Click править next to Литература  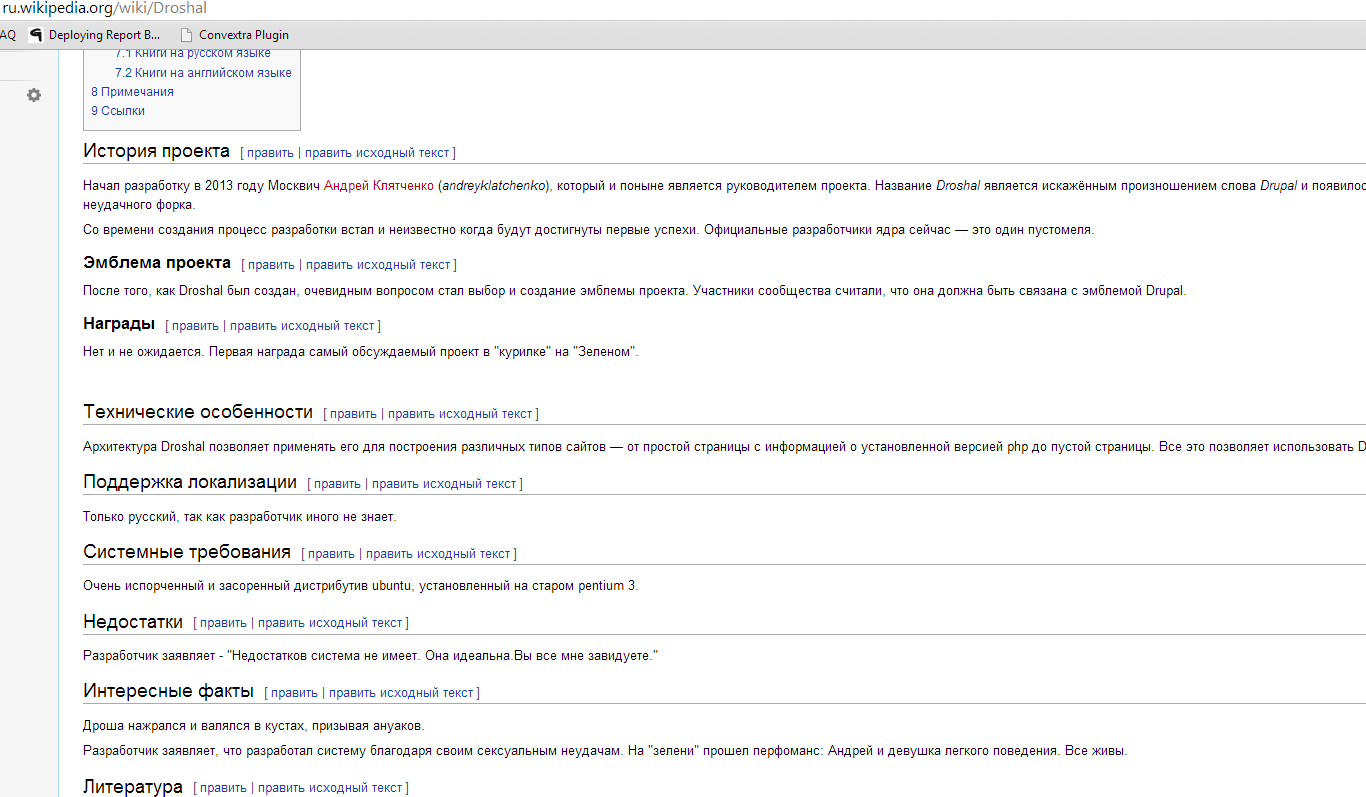[223, 788]
